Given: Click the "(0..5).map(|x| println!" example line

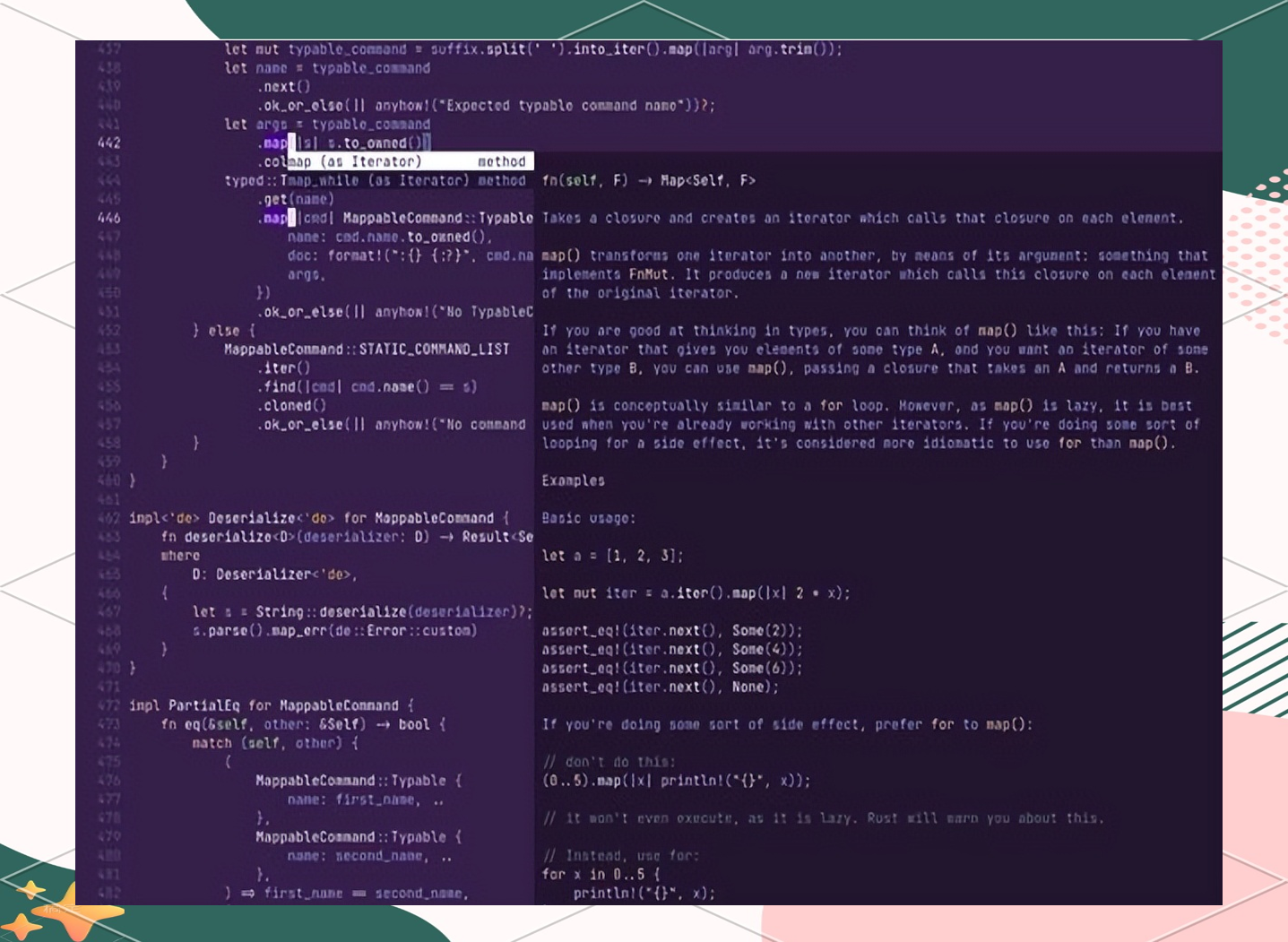Looking at the screenshot, I should click(676, 781).
